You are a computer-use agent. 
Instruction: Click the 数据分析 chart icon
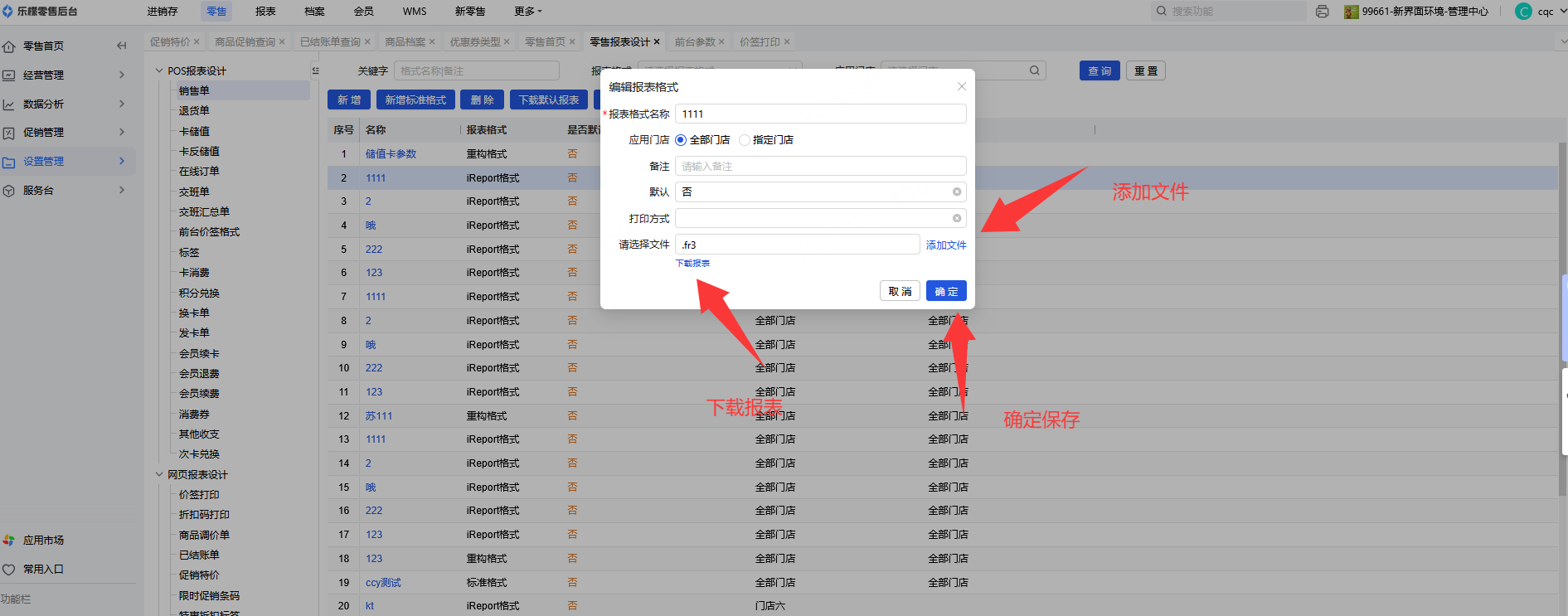click(9, 104)
